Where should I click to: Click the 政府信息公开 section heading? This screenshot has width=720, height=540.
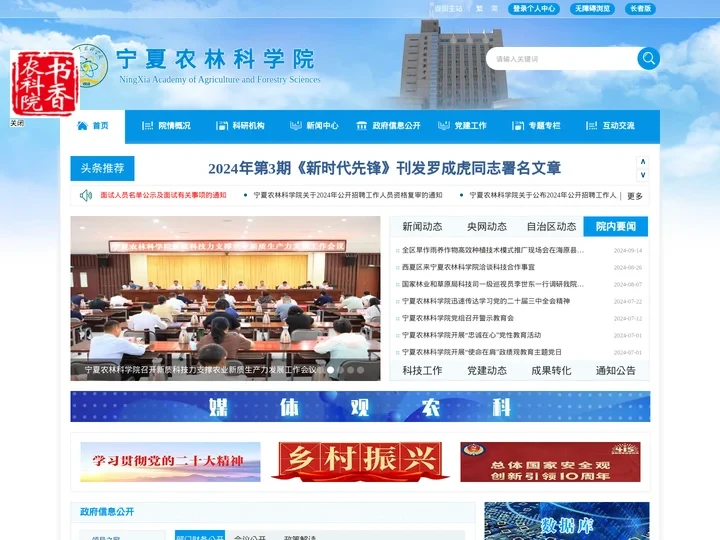tap(107, 512)
